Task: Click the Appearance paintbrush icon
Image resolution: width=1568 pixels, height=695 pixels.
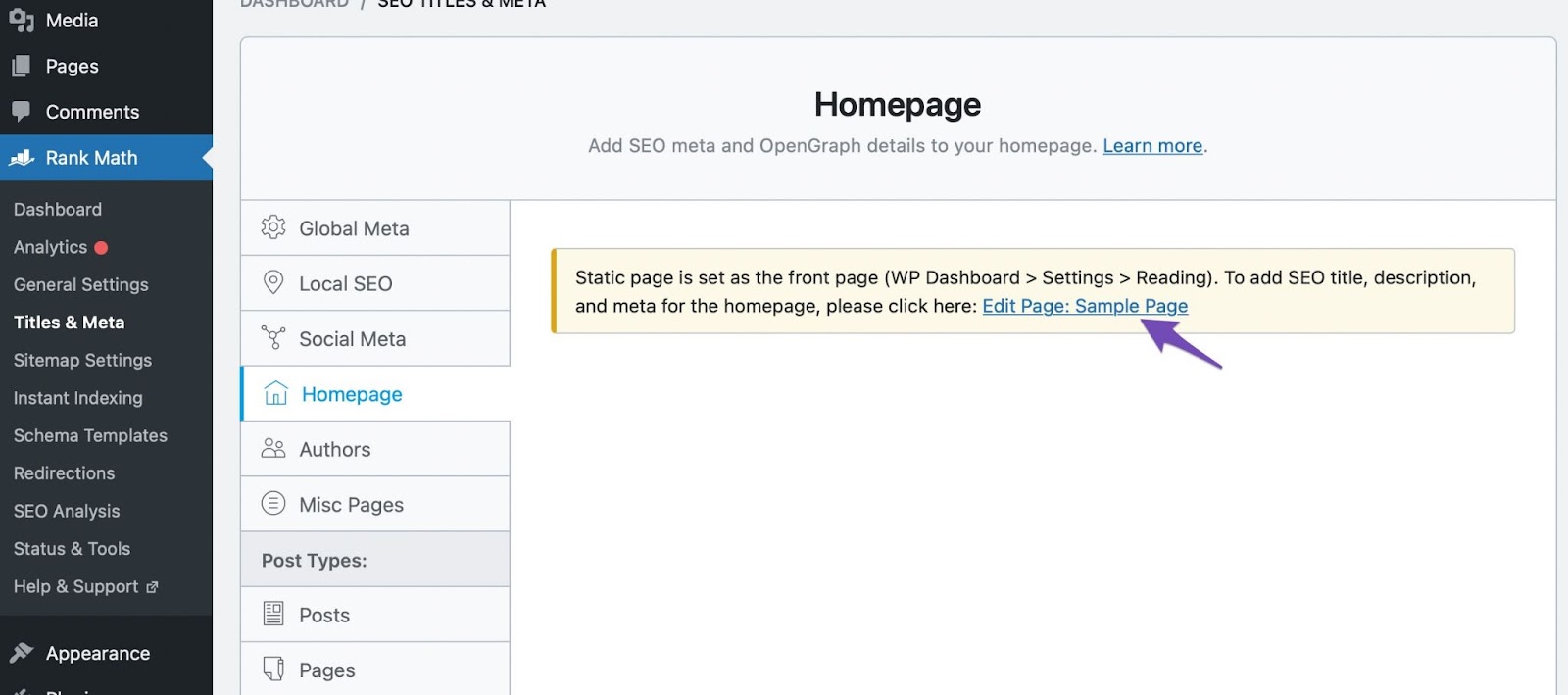Action: coord(22,653)
